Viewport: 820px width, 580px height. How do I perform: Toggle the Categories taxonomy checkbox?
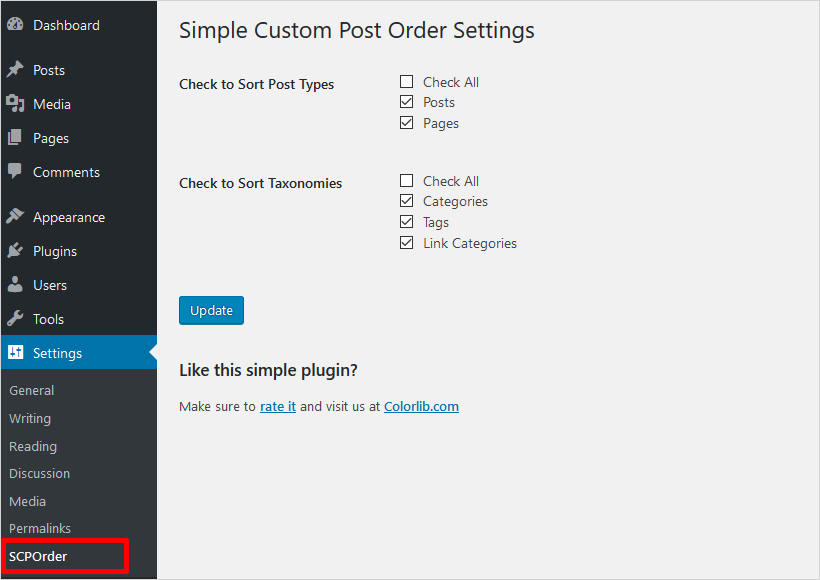[x=407, y=201]
